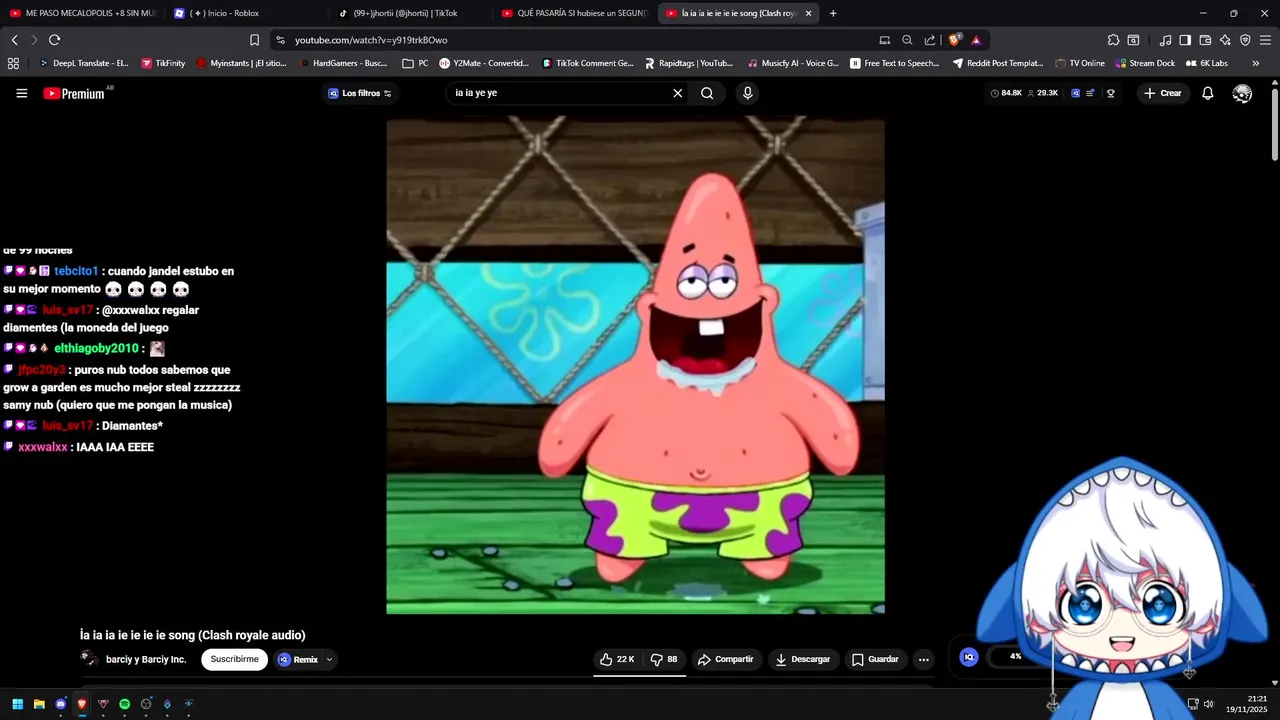Open the 'Stream Dock' bookmark

click(1145, 63)
